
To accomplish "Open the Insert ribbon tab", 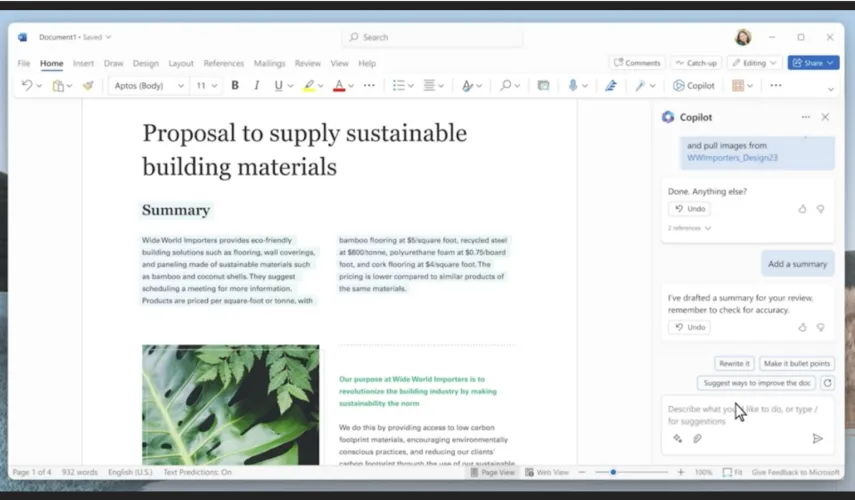I will pos(83,63).
